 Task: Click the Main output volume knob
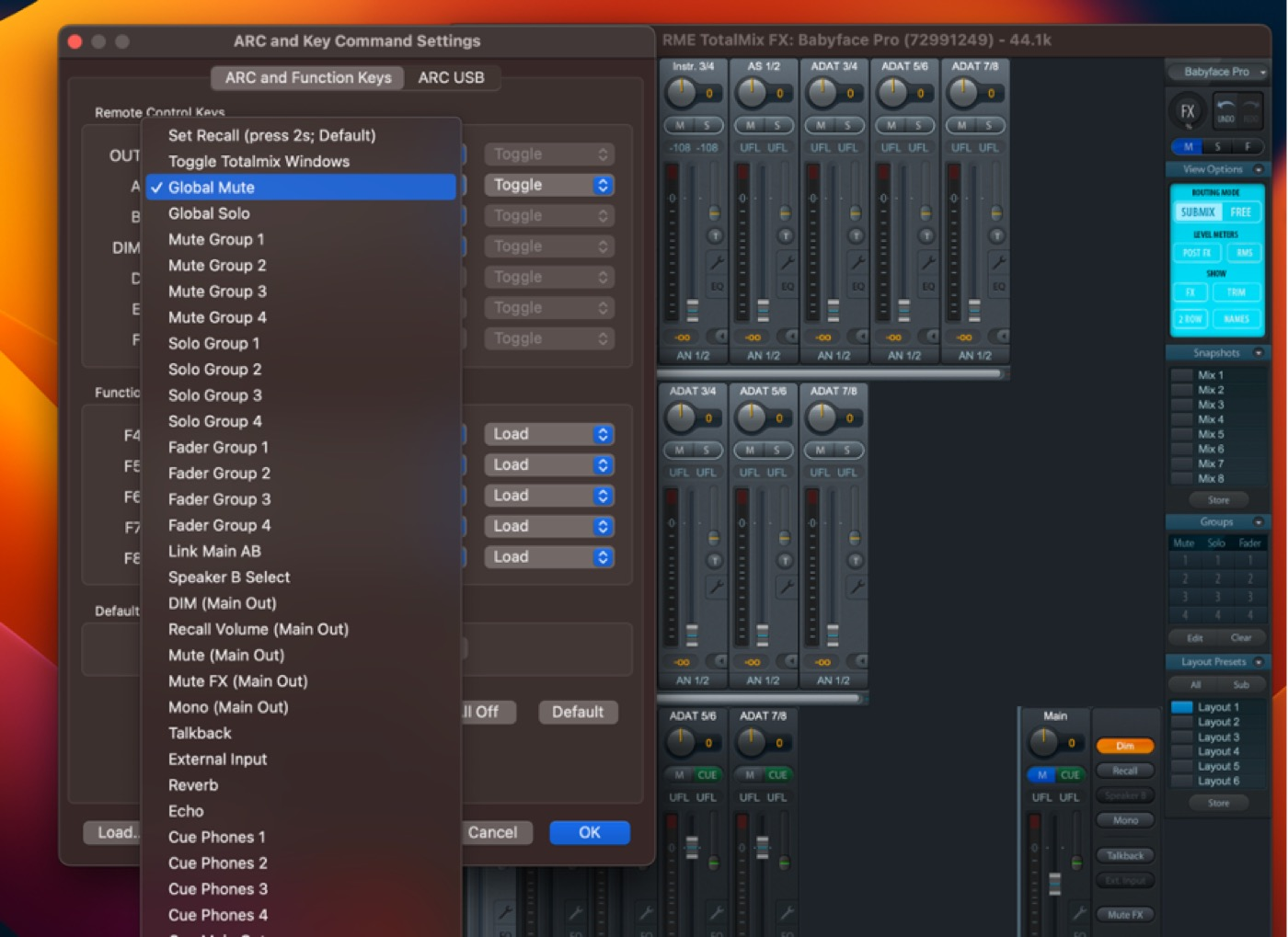click(1043, 741)
